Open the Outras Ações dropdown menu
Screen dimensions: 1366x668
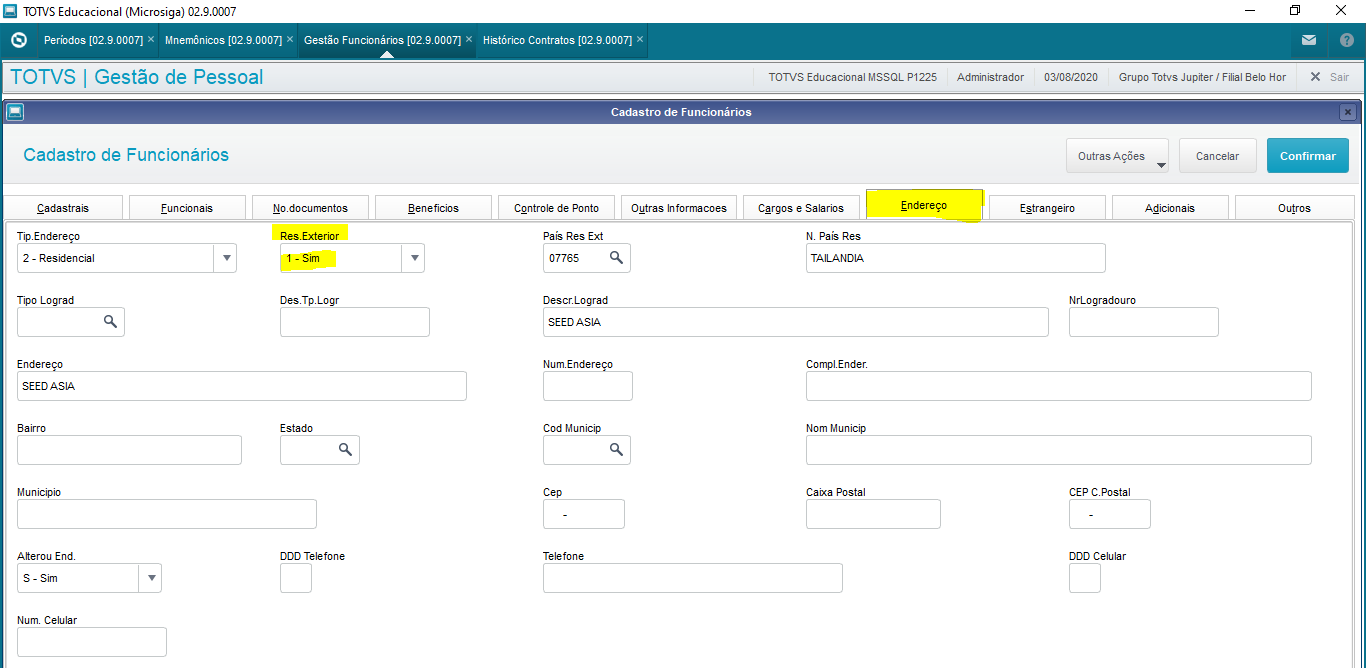[x=1118, y=156]
